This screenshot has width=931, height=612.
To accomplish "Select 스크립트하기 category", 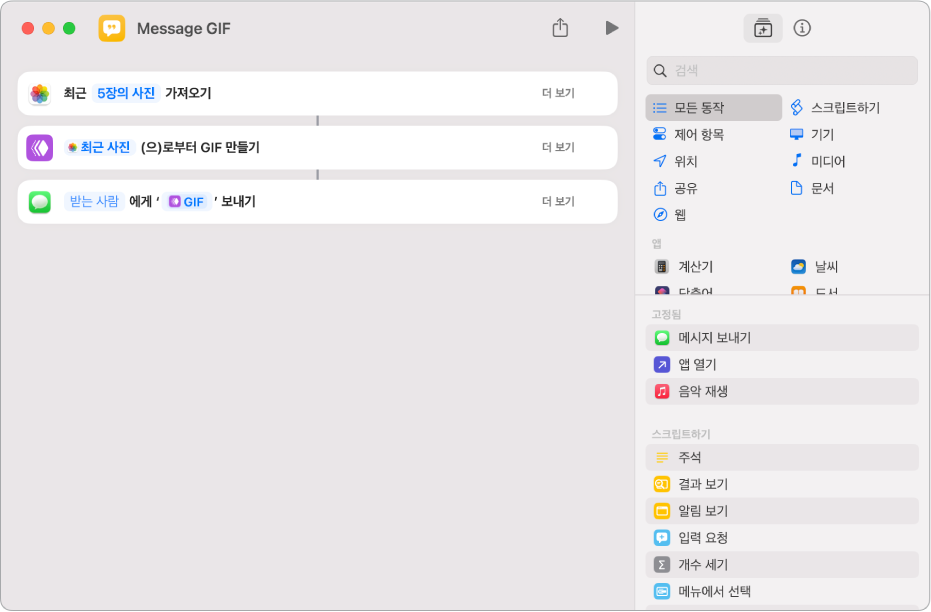I will (835, 107).
